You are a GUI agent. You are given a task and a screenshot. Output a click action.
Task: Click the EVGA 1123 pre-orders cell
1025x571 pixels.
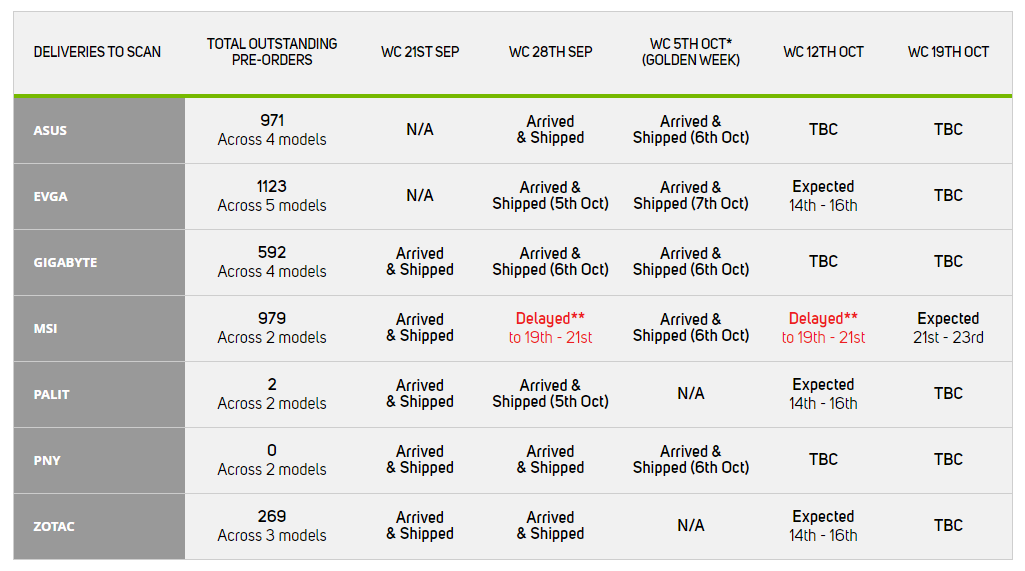[272, 196]
